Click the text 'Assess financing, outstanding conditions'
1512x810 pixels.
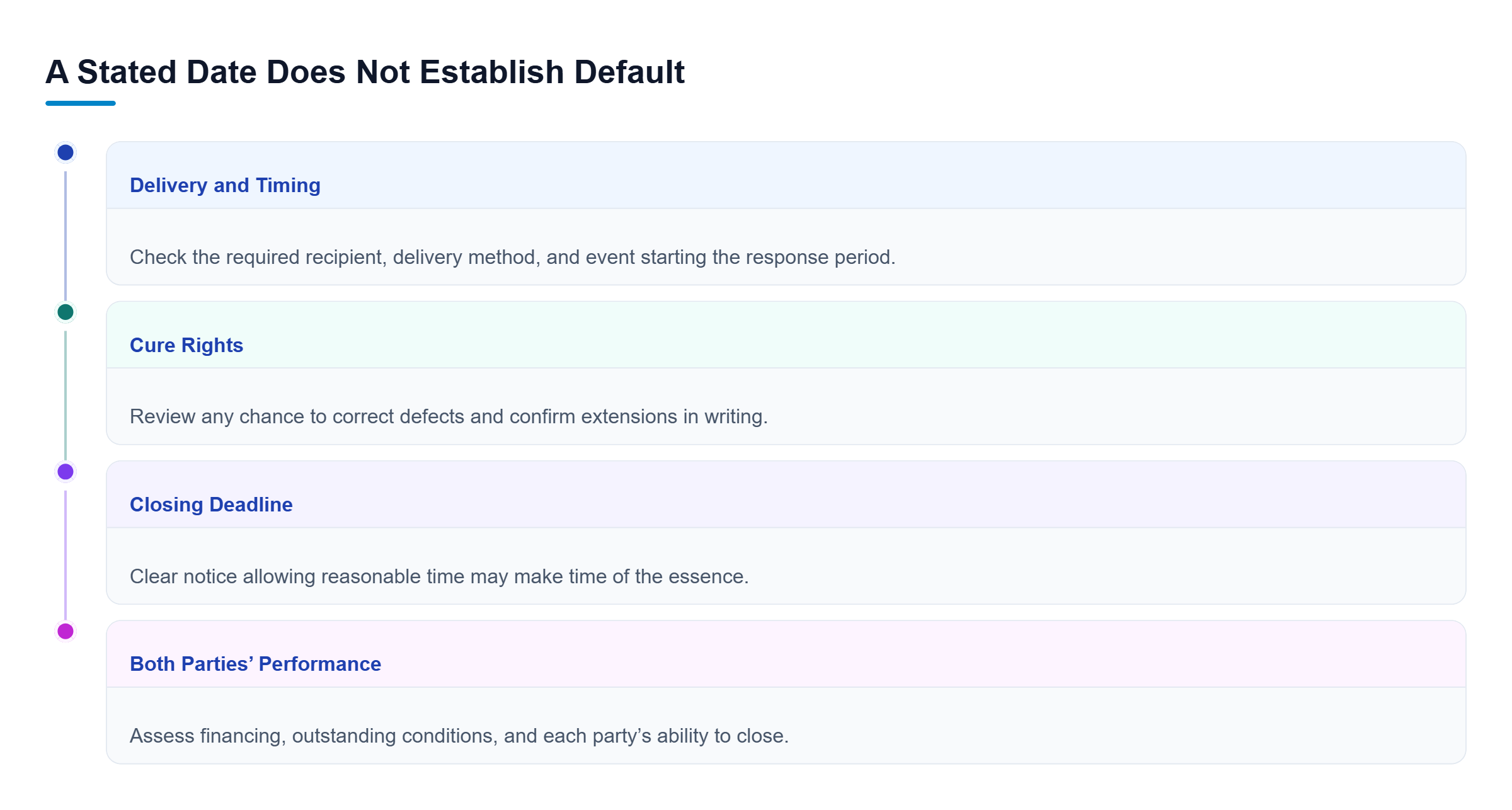click(314, 736)
